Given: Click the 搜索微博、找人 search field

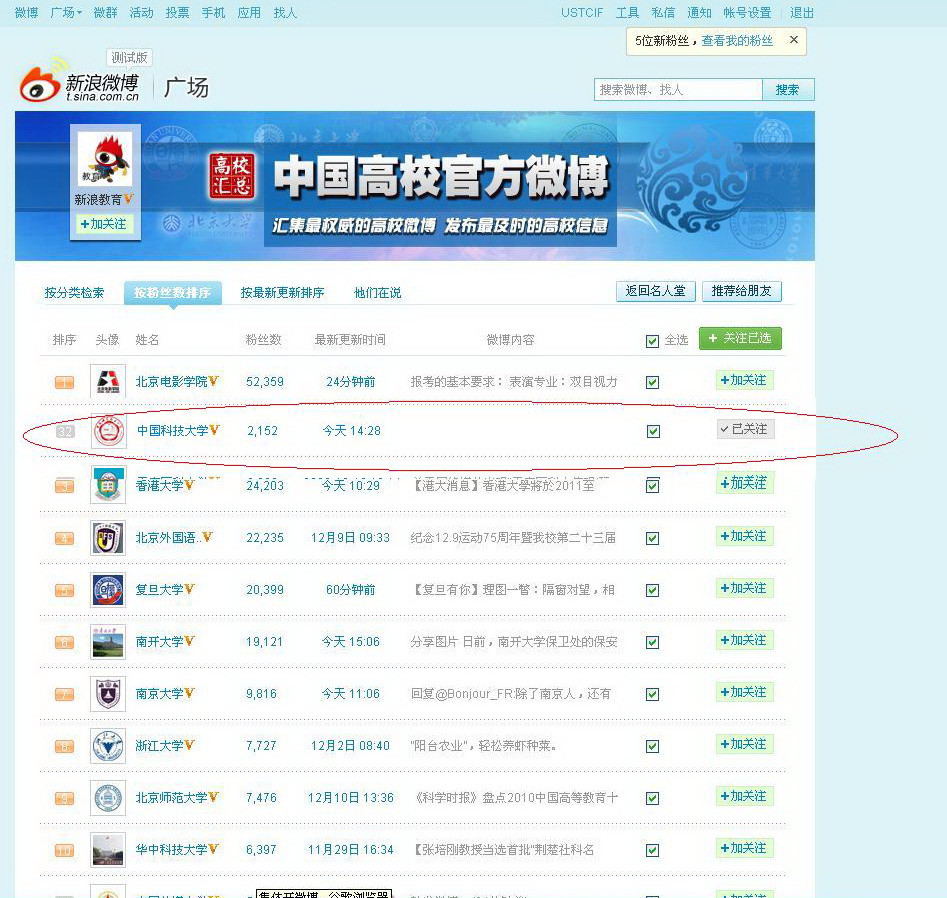Looking at the screenshot, I should point(677,90).
